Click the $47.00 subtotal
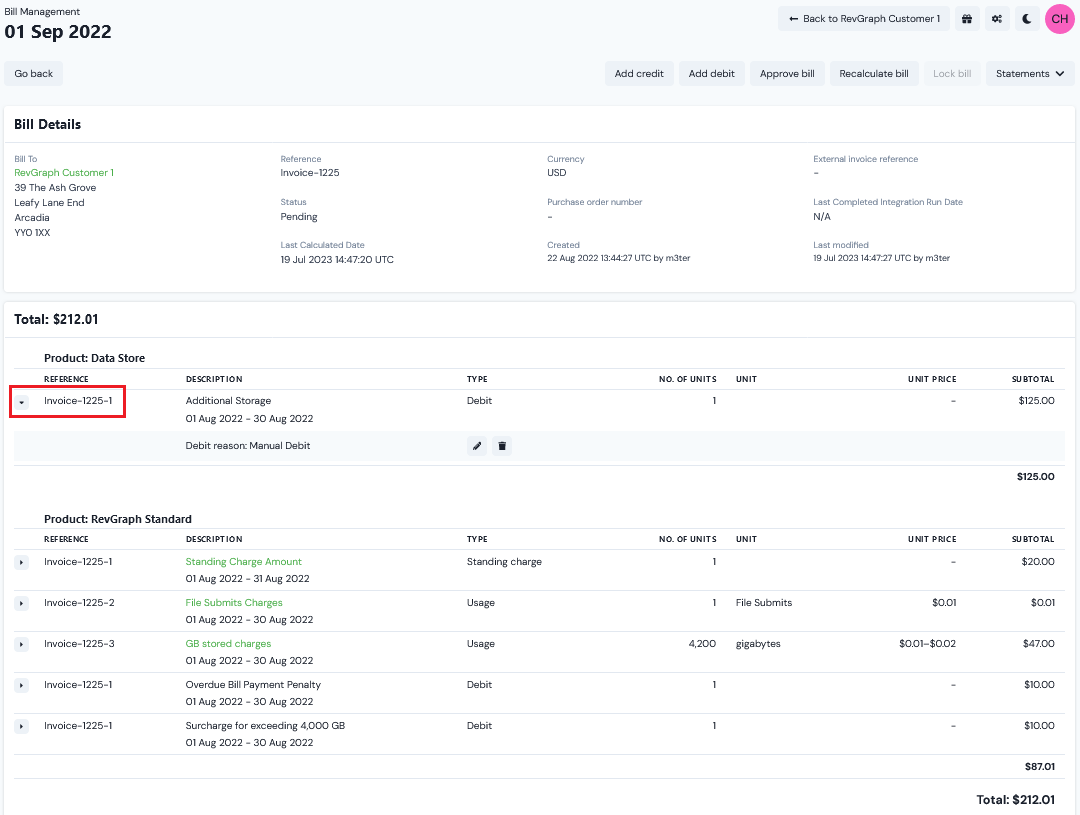 point(1039,643)
